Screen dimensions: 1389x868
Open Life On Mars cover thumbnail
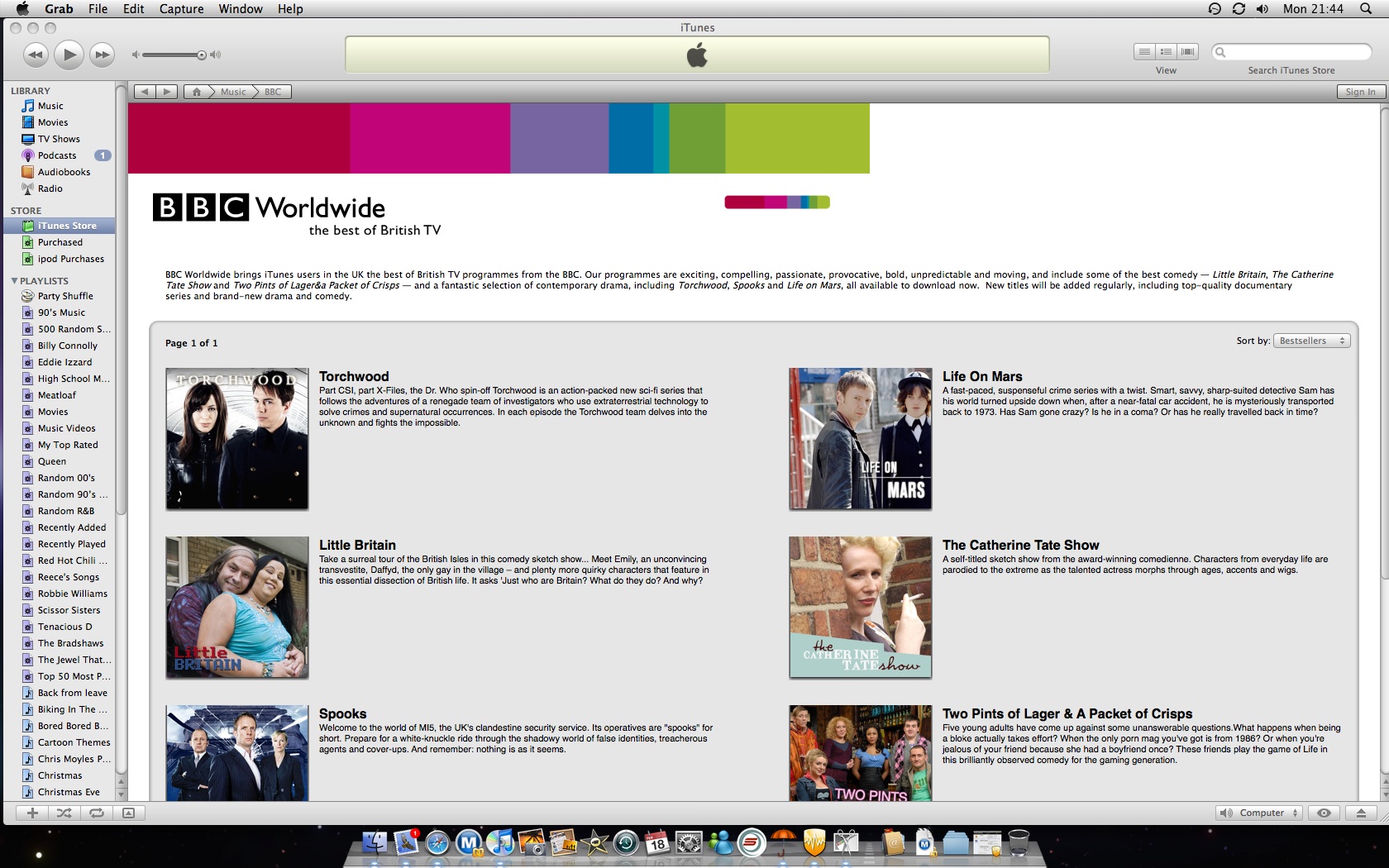click(861, 439)
